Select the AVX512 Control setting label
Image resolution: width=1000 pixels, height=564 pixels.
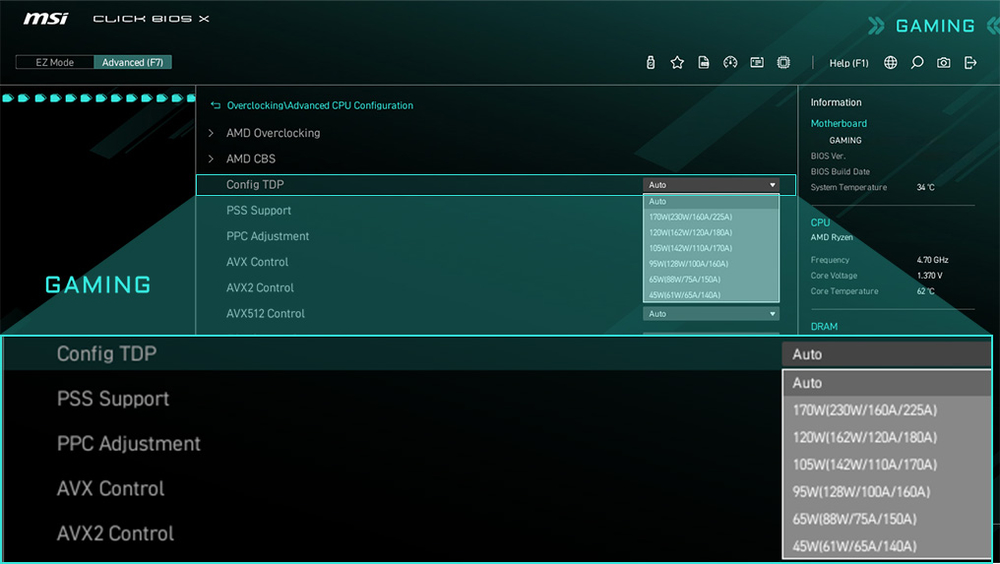(x=265, y=314)
